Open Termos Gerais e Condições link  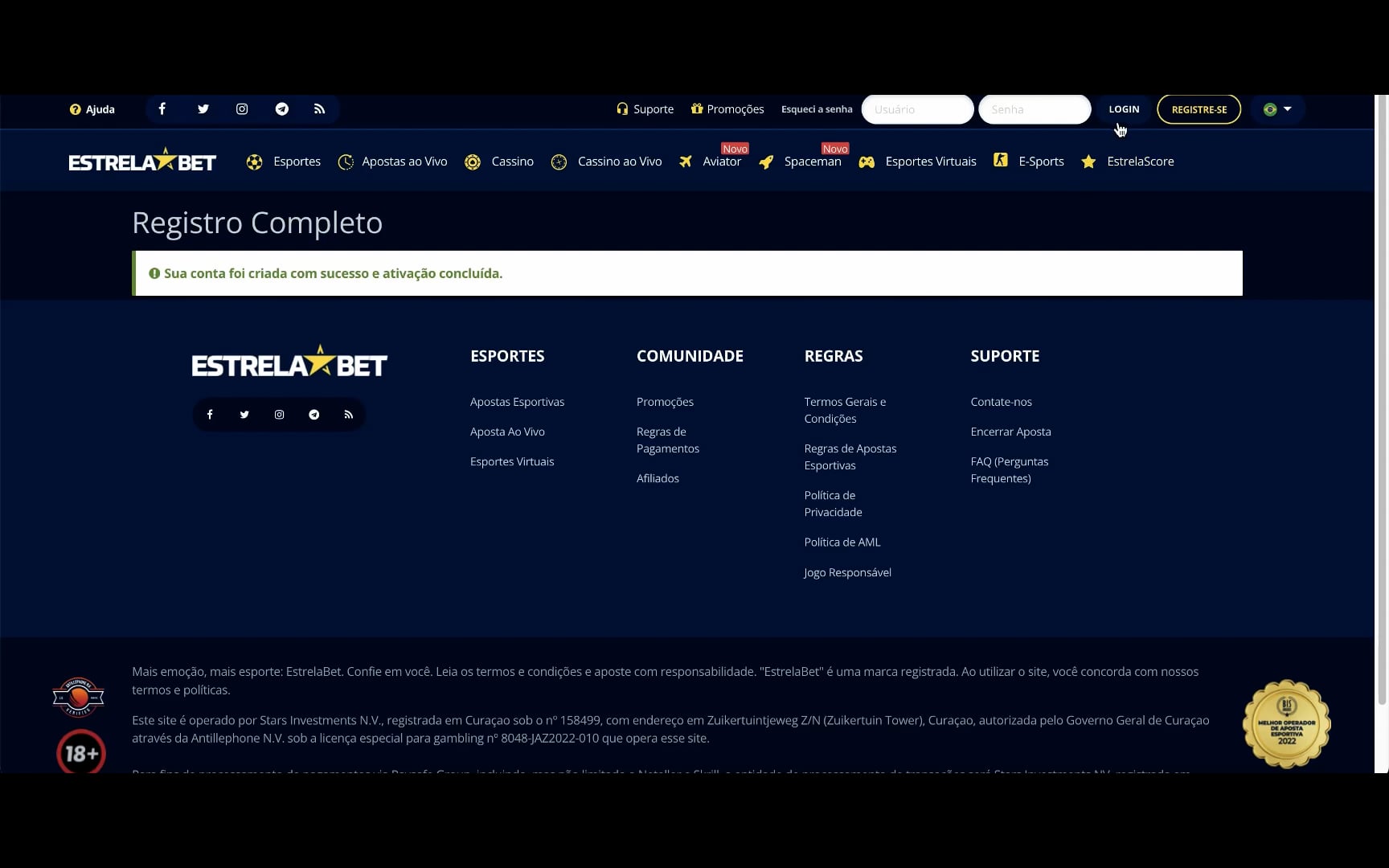[845, 410]
